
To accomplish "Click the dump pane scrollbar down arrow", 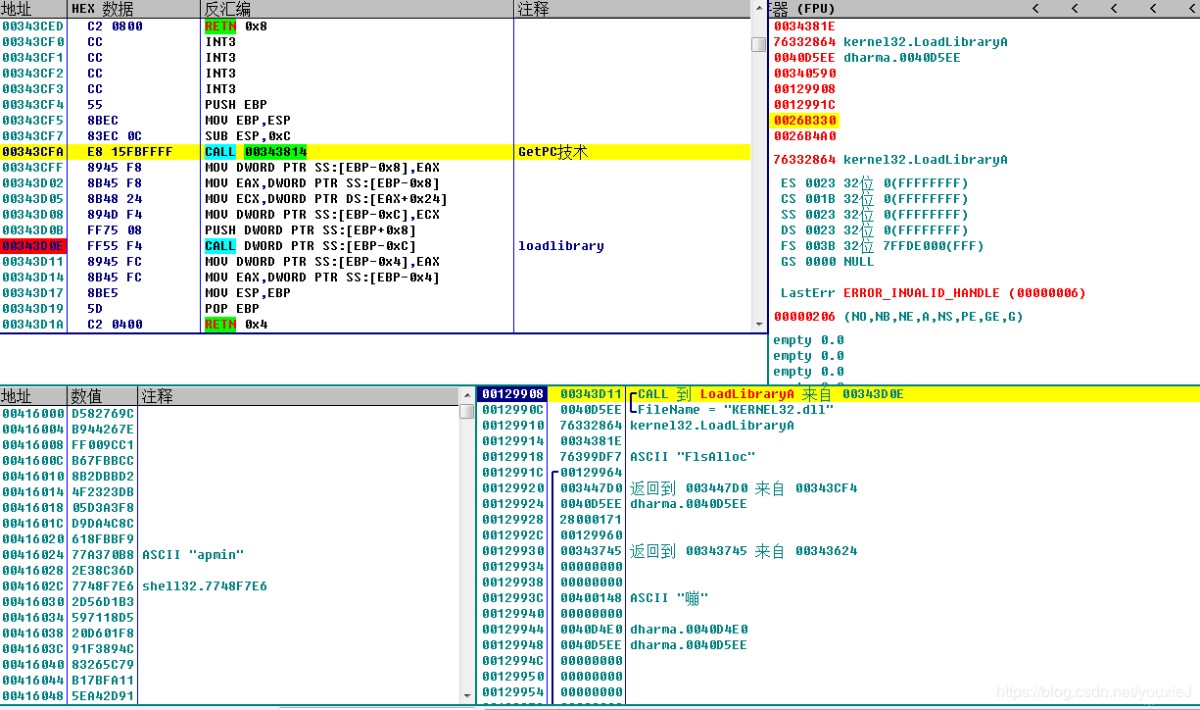I will [467, 696].
